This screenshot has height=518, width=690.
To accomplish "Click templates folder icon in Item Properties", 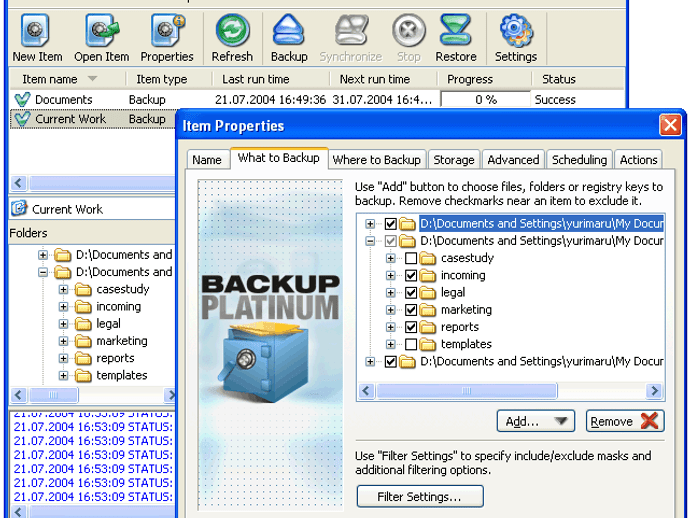I will [427, 344].
